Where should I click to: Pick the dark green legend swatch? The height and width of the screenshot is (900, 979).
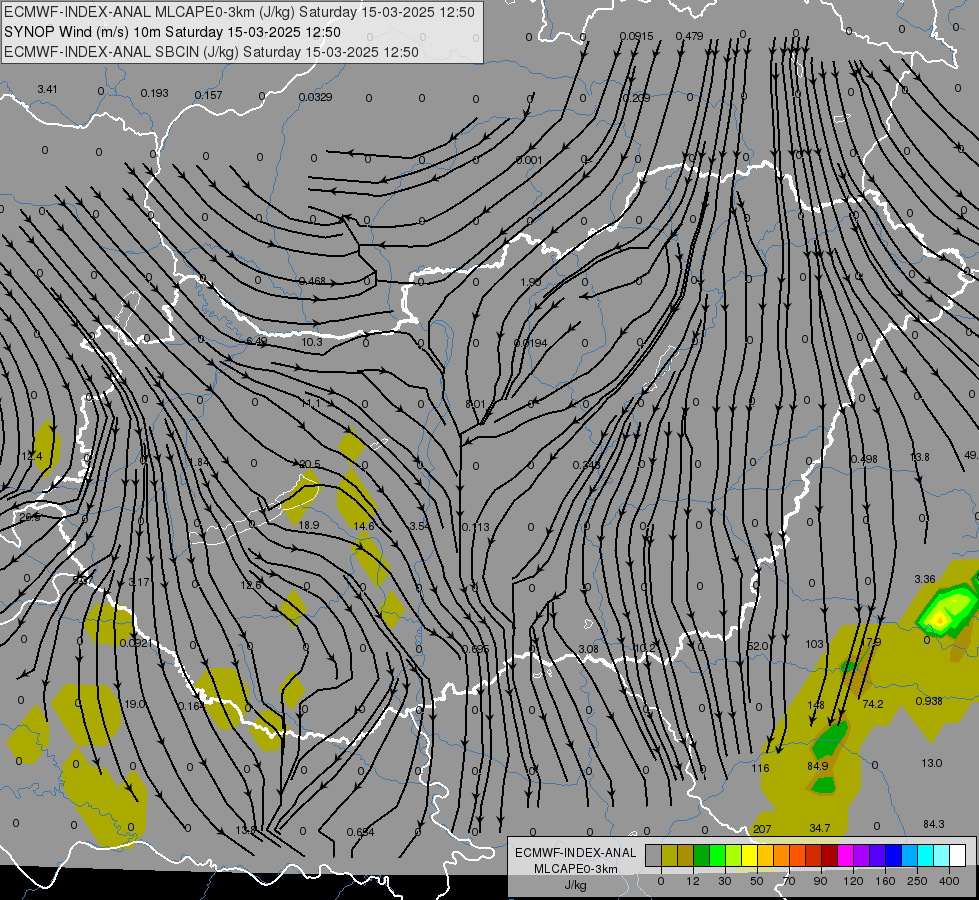(702, 855)
